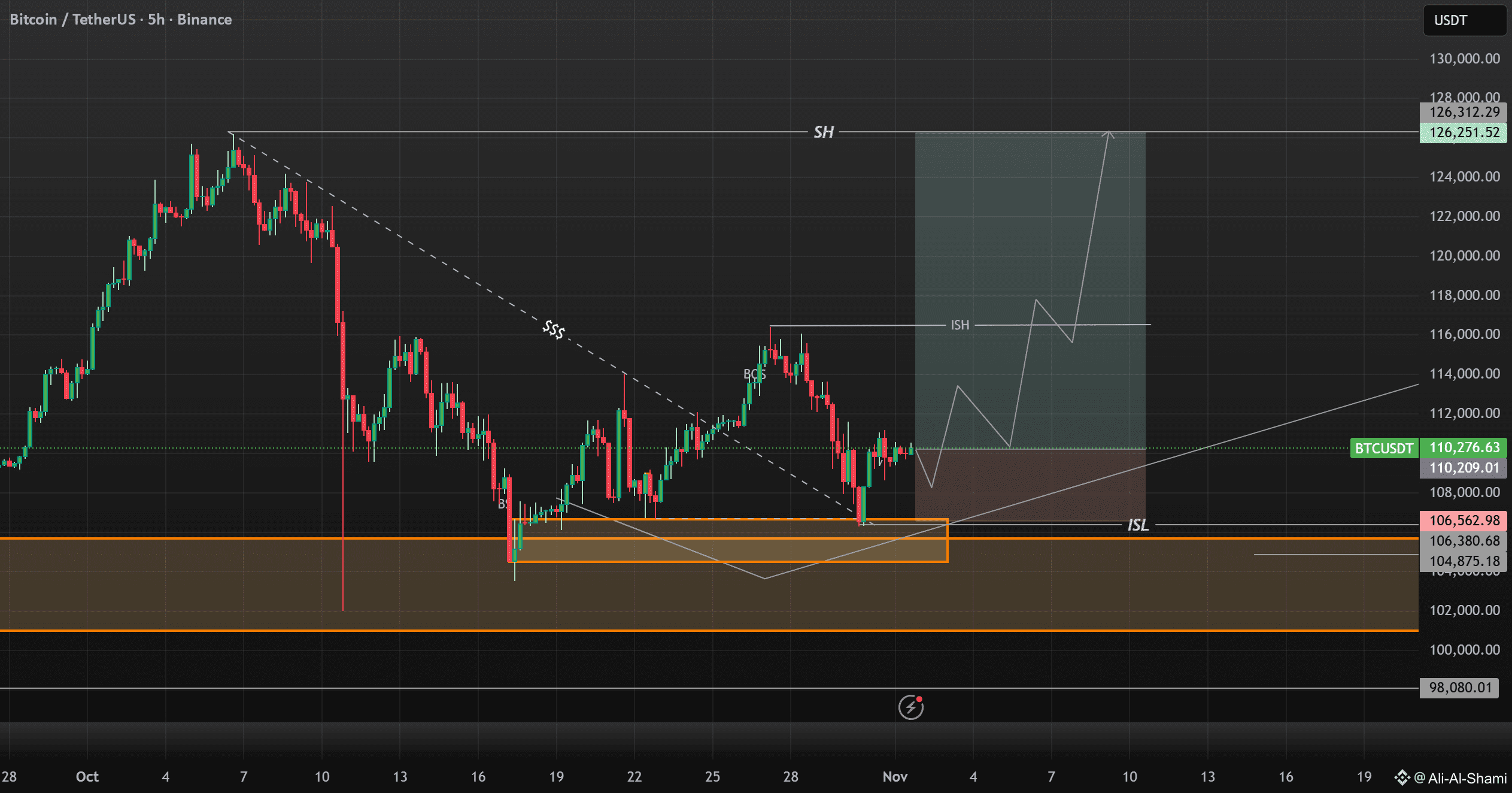
Task: Click the BOS label near the 28th
Action: pos(754,374)
